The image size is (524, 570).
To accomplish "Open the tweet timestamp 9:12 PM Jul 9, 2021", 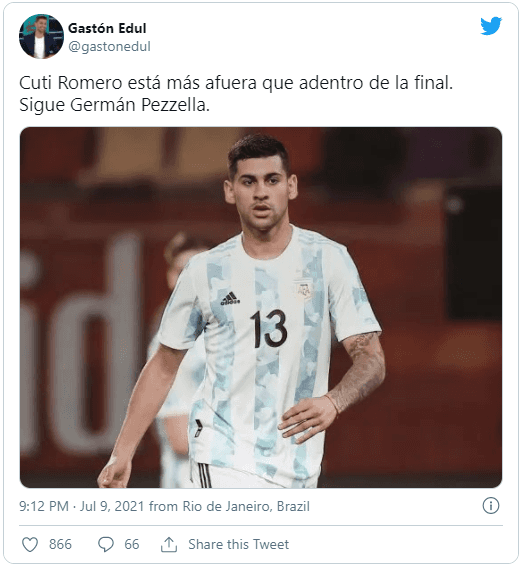I will 82,506.
